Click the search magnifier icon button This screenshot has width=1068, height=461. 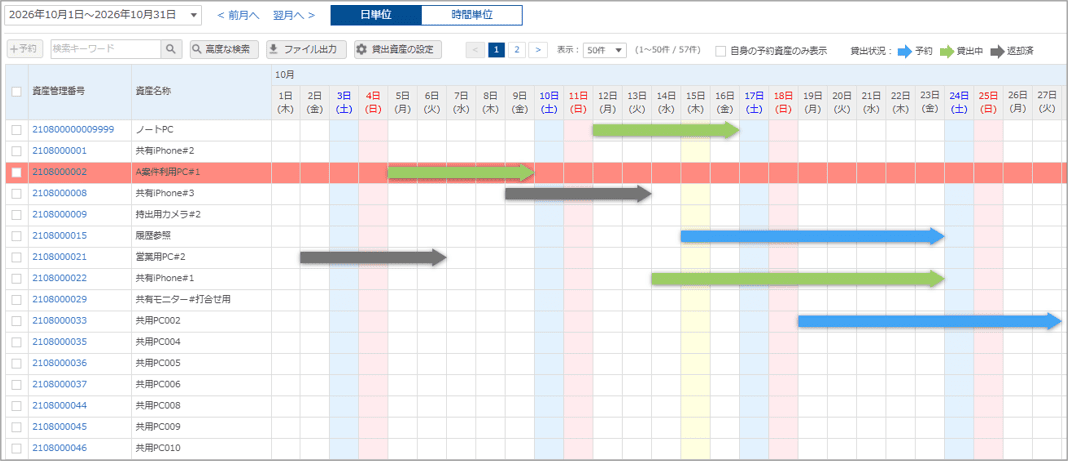171,49
